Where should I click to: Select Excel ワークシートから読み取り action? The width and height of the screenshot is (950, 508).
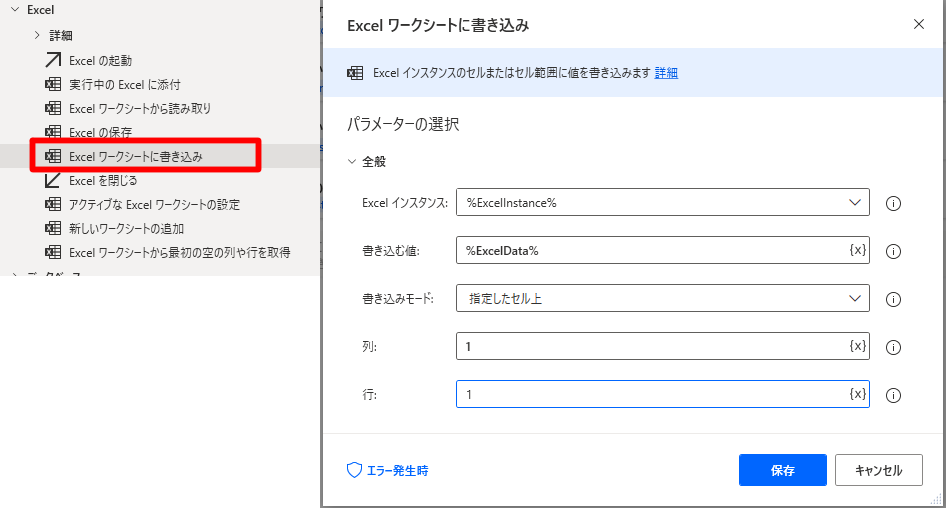point(140,109)
